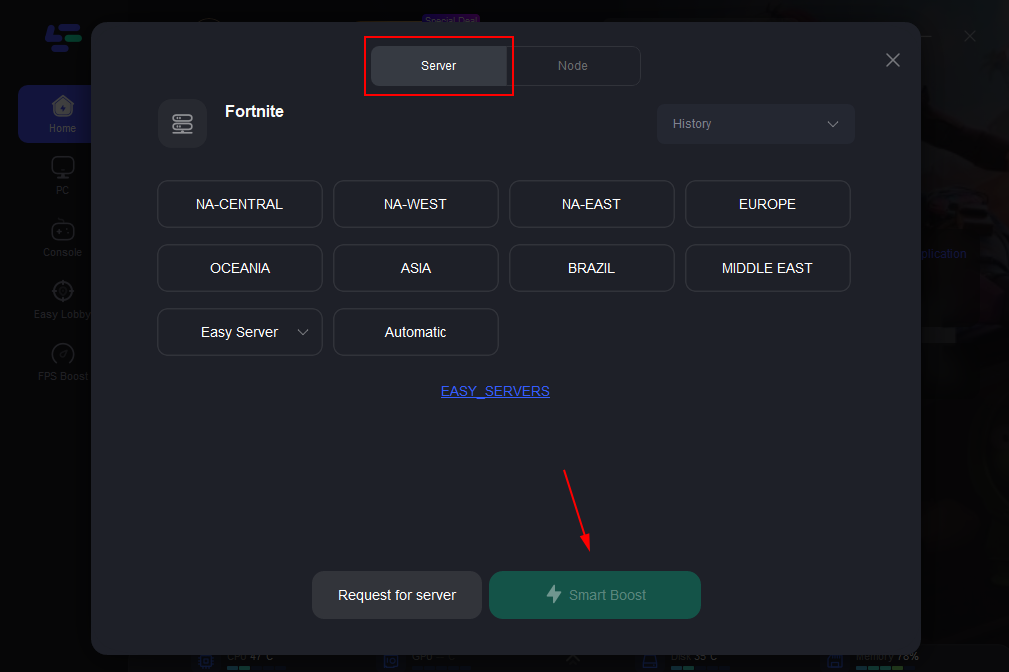The height and width of the screenshot is (672, 1009).
Task: Open Easy Lobby crosshair icon
Action: 62,291
